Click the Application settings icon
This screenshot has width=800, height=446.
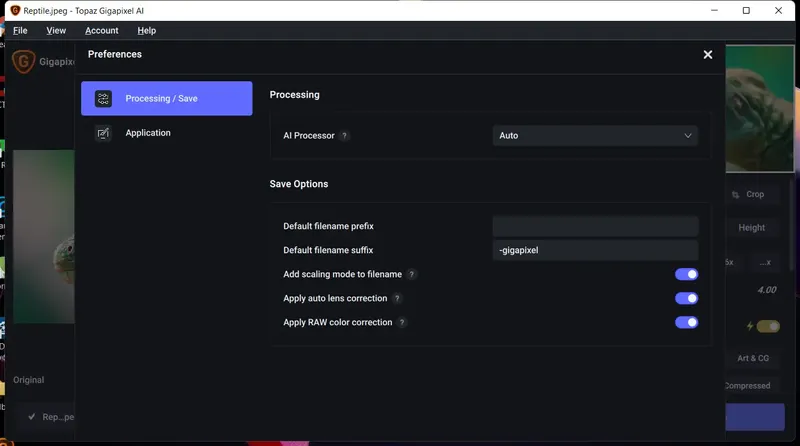click(103, 133)
